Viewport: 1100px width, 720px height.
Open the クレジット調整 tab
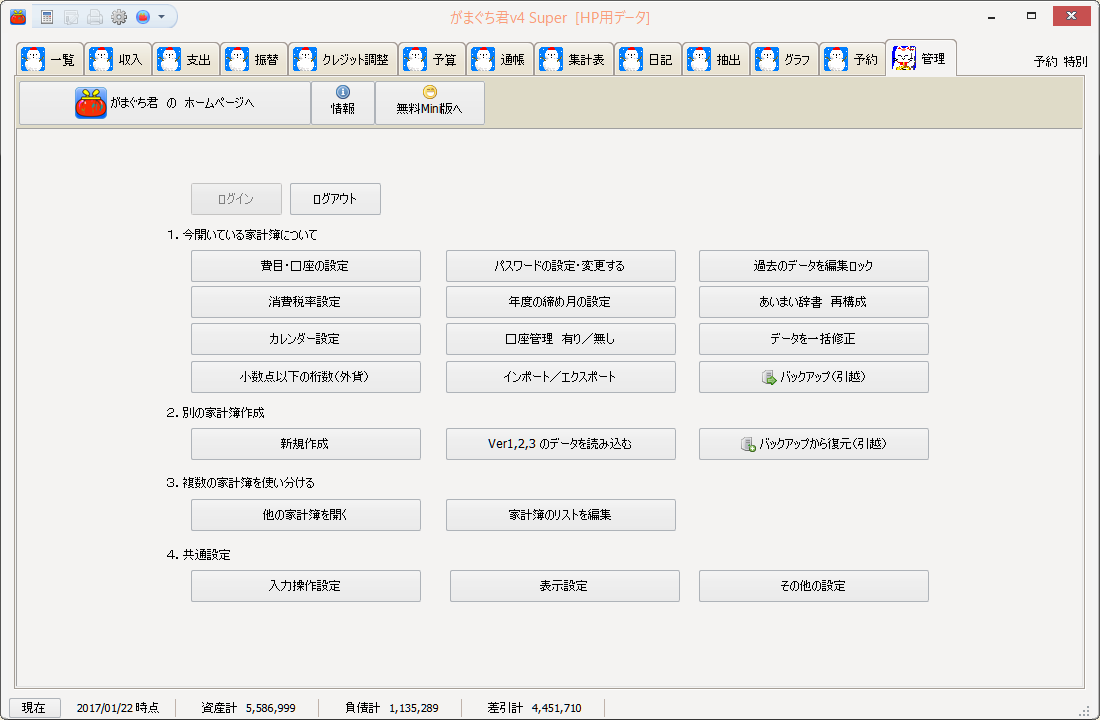[343, 59]
